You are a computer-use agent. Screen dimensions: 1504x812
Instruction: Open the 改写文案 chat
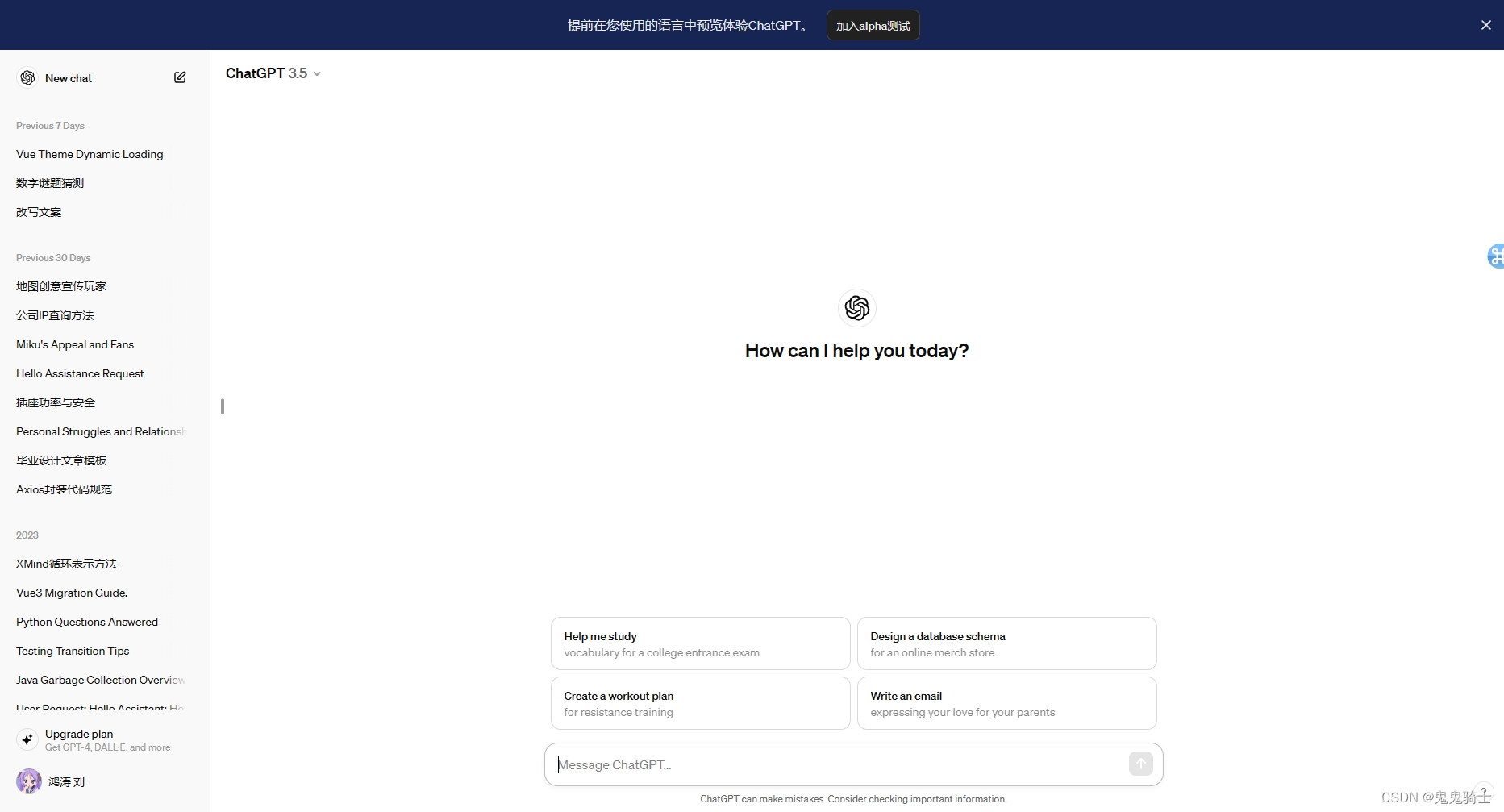pyautogui.click(x=101, y=212)
